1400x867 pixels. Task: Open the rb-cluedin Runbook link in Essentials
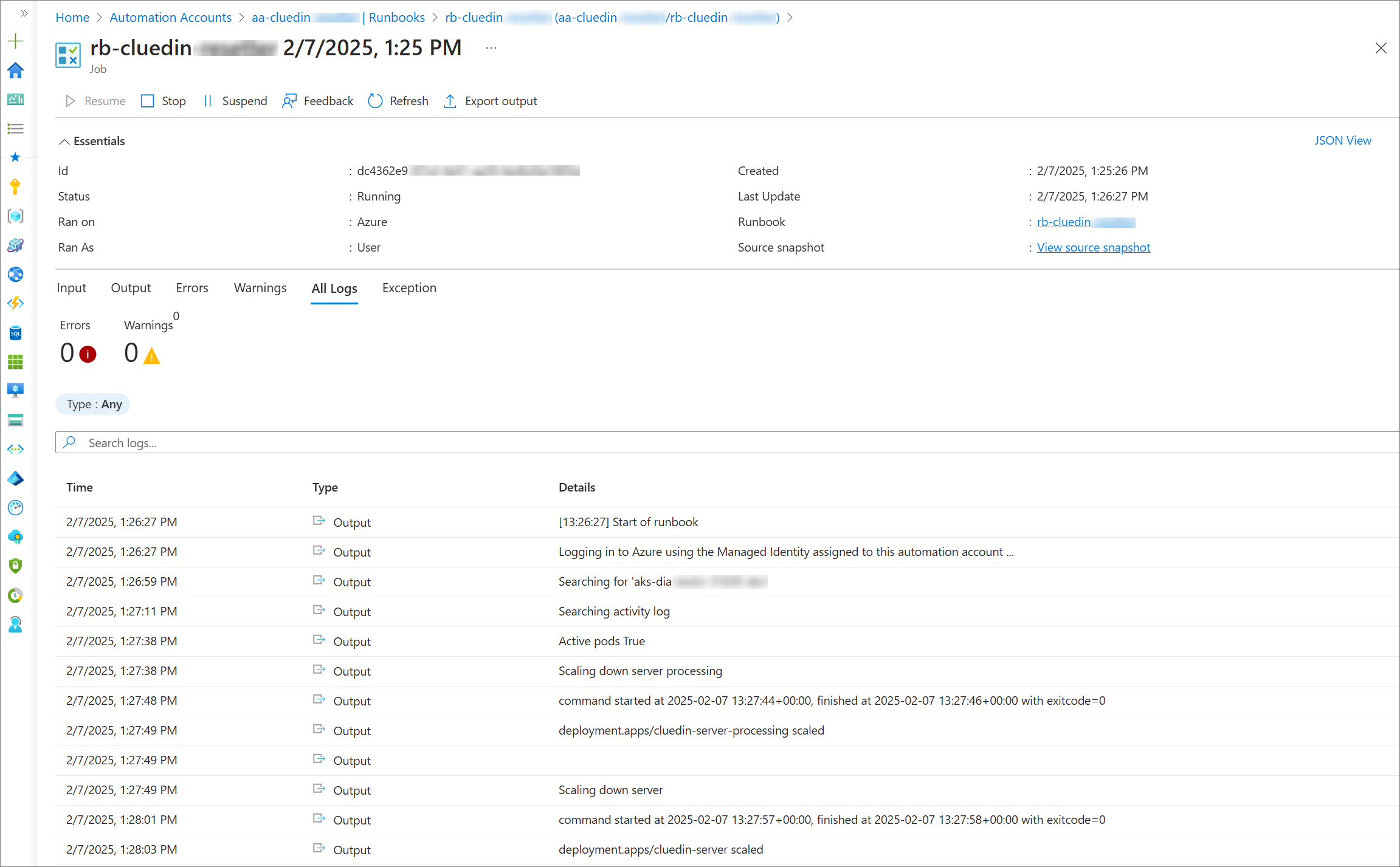[1086, 222]
